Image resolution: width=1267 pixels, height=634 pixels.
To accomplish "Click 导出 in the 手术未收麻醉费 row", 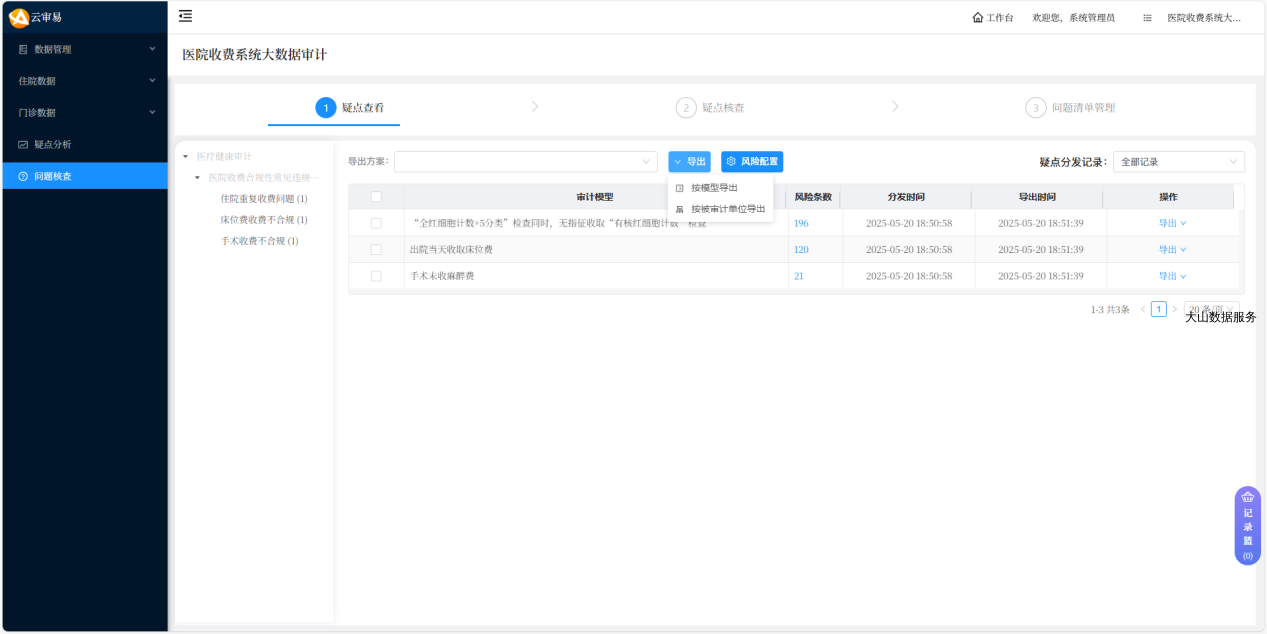I will point(1171,276).
